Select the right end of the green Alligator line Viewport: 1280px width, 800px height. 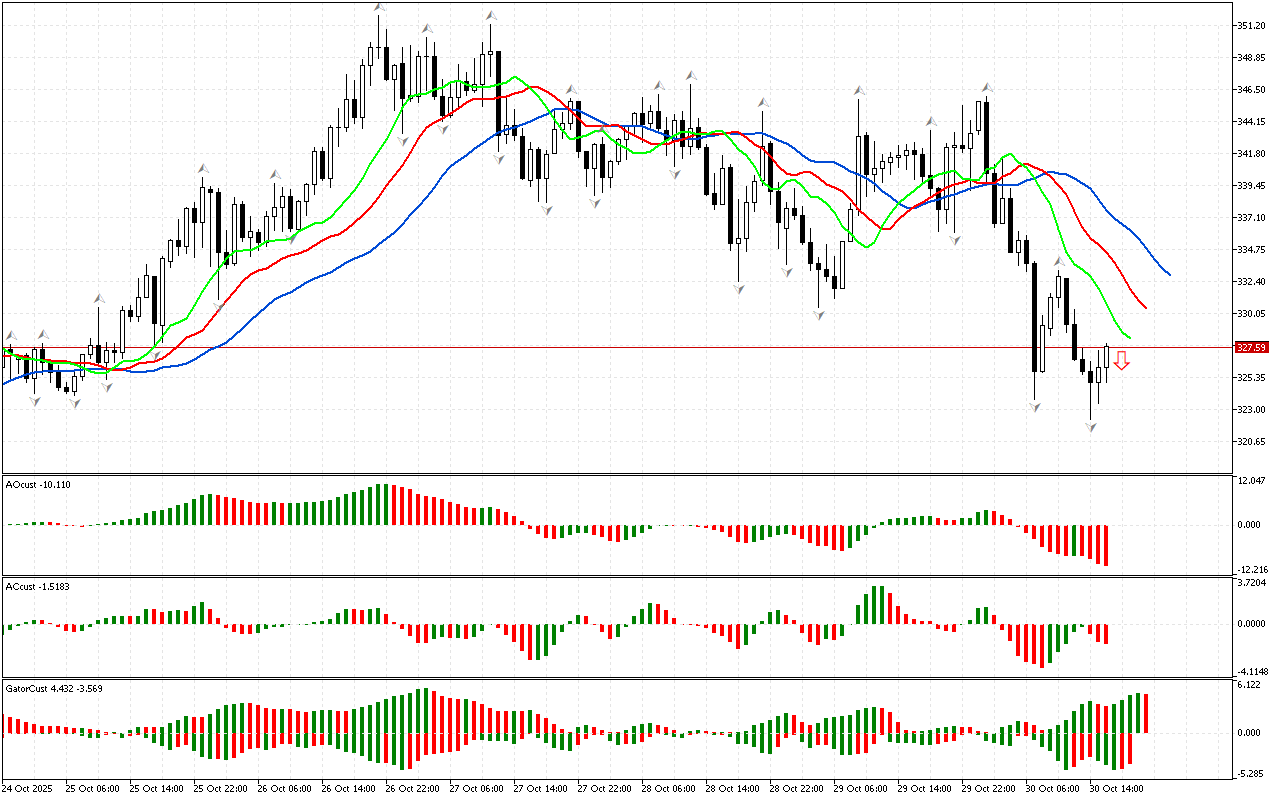pyautogui.click(x=1130, y=338)
